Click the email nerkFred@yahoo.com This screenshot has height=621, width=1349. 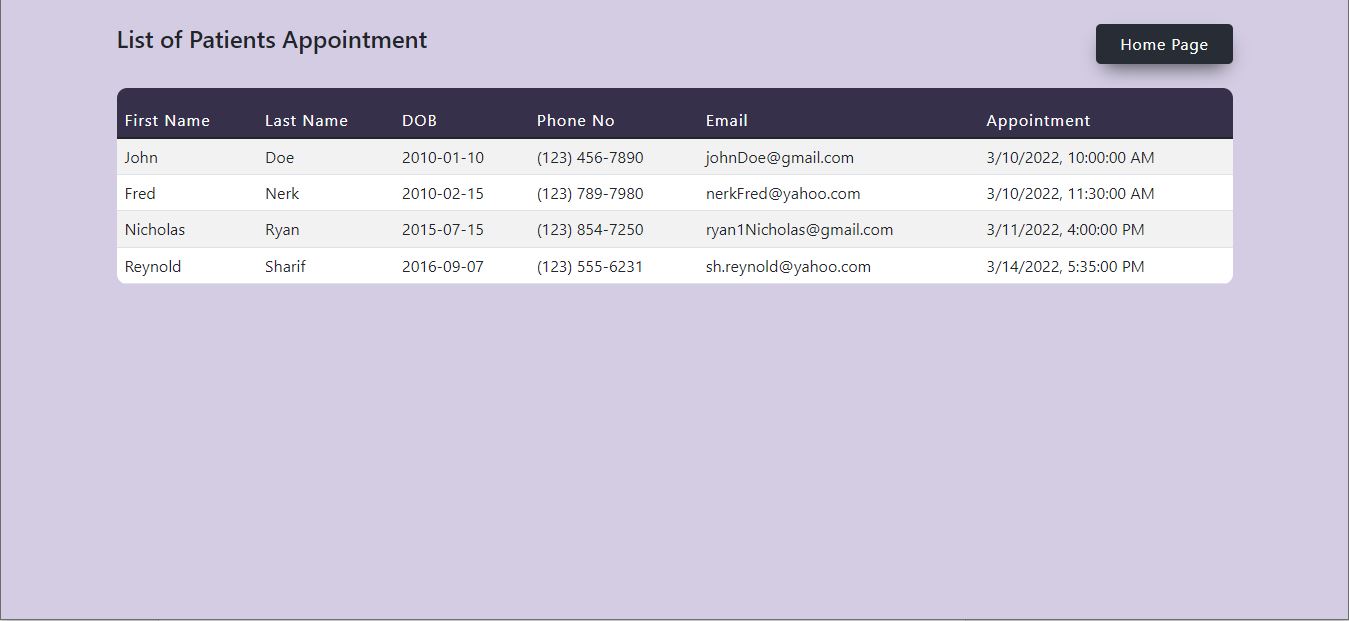783,193
